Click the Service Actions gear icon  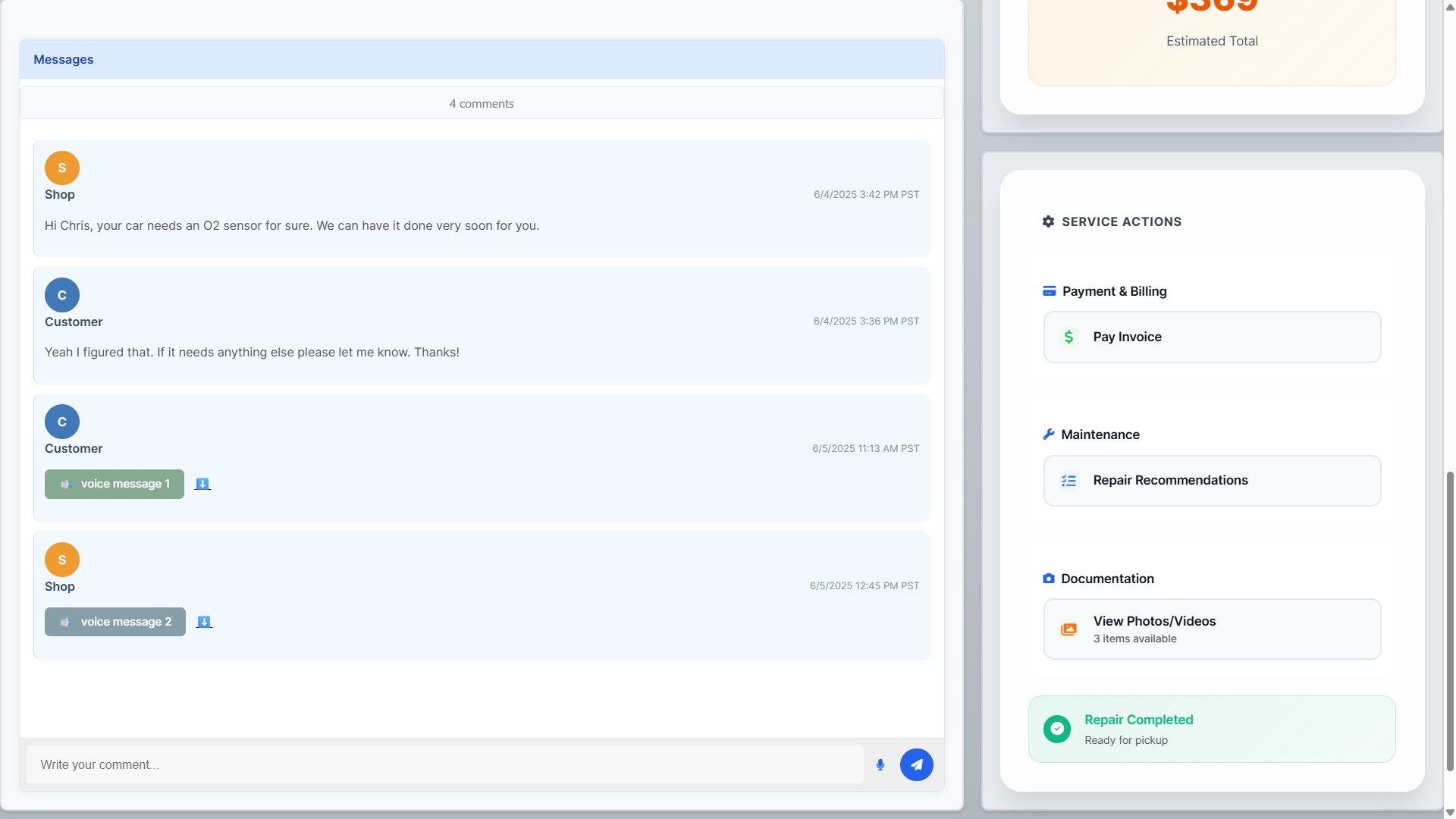1048,221
